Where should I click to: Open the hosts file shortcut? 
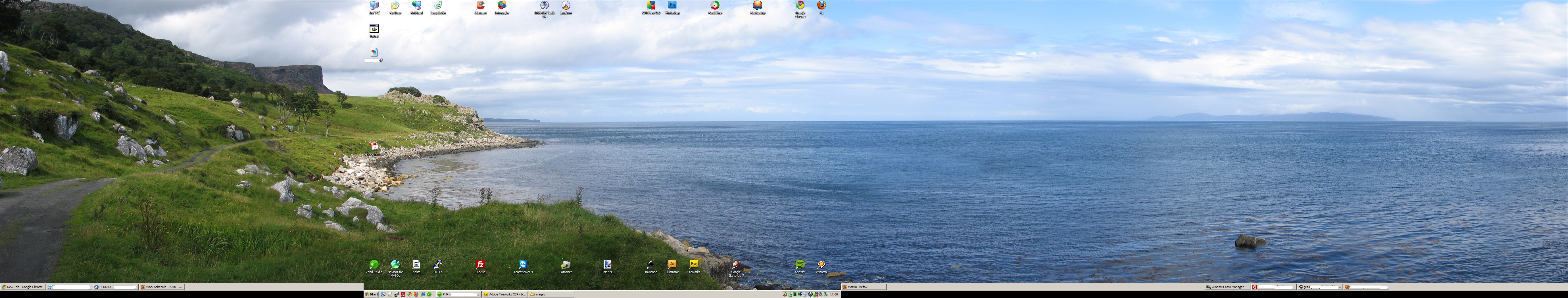coord(416,266)
